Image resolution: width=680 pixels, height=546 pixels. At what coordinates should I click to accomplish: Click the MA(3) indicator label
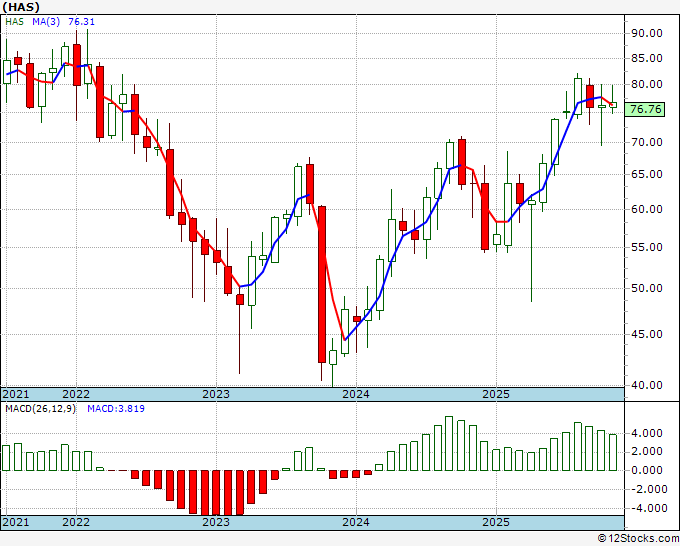46,22
